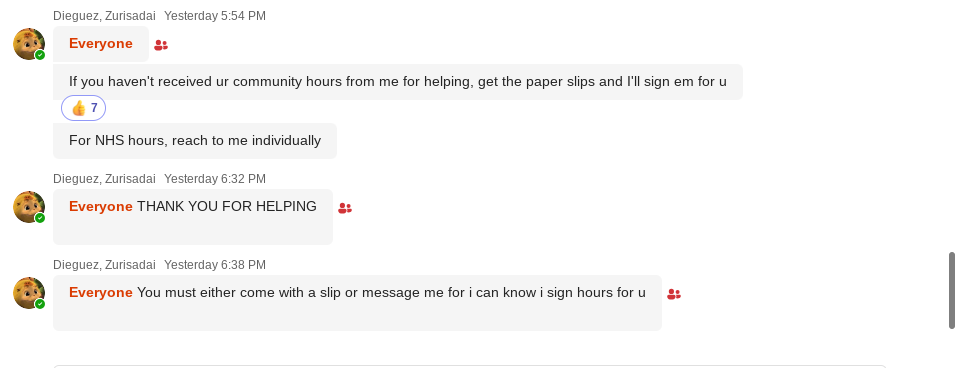Open the sender avatar on the 6:38 PM message
This screenshot has height=368, width=958.
pyautogui.click(x=29, y=293)
